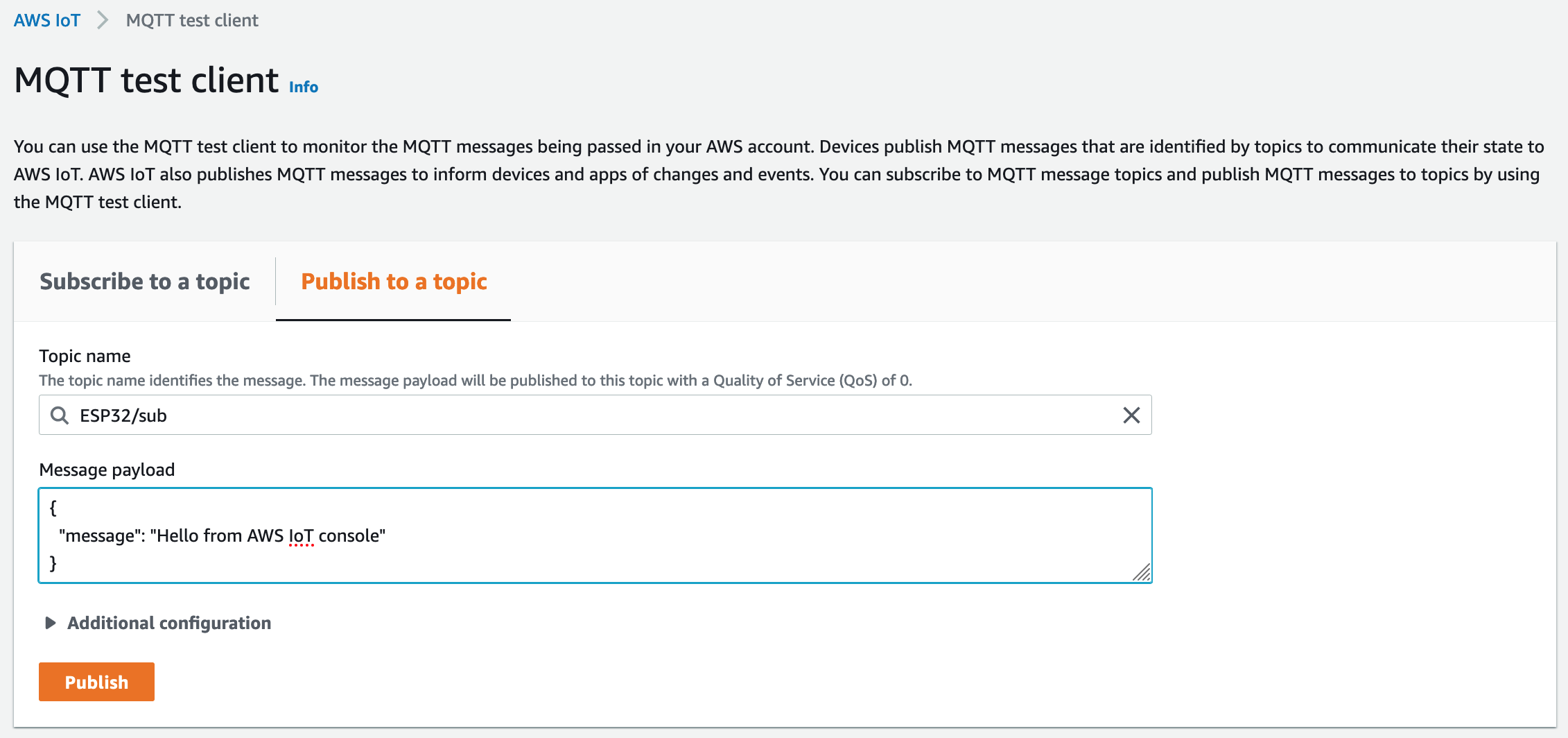The image size is (1568, 738).
Task: Click the resize handle on message payload box
Action: (x=1143, y=574)
